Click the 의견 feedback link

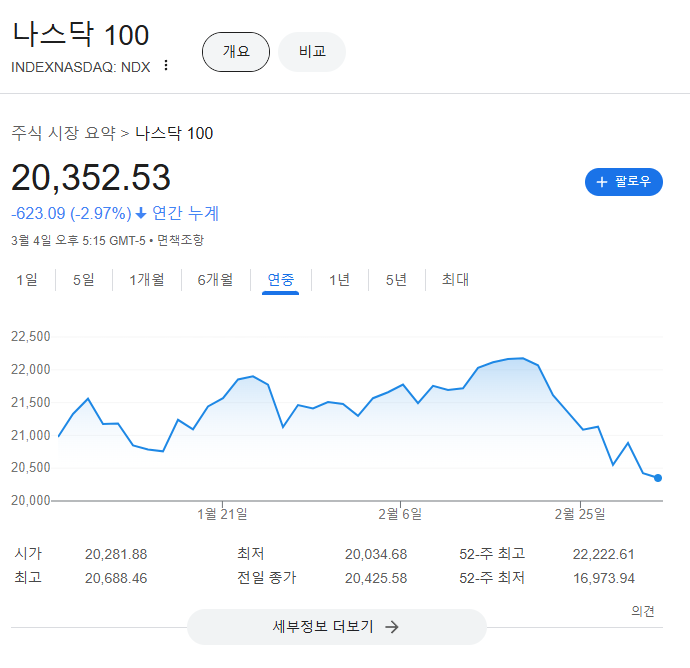(642, 611)
